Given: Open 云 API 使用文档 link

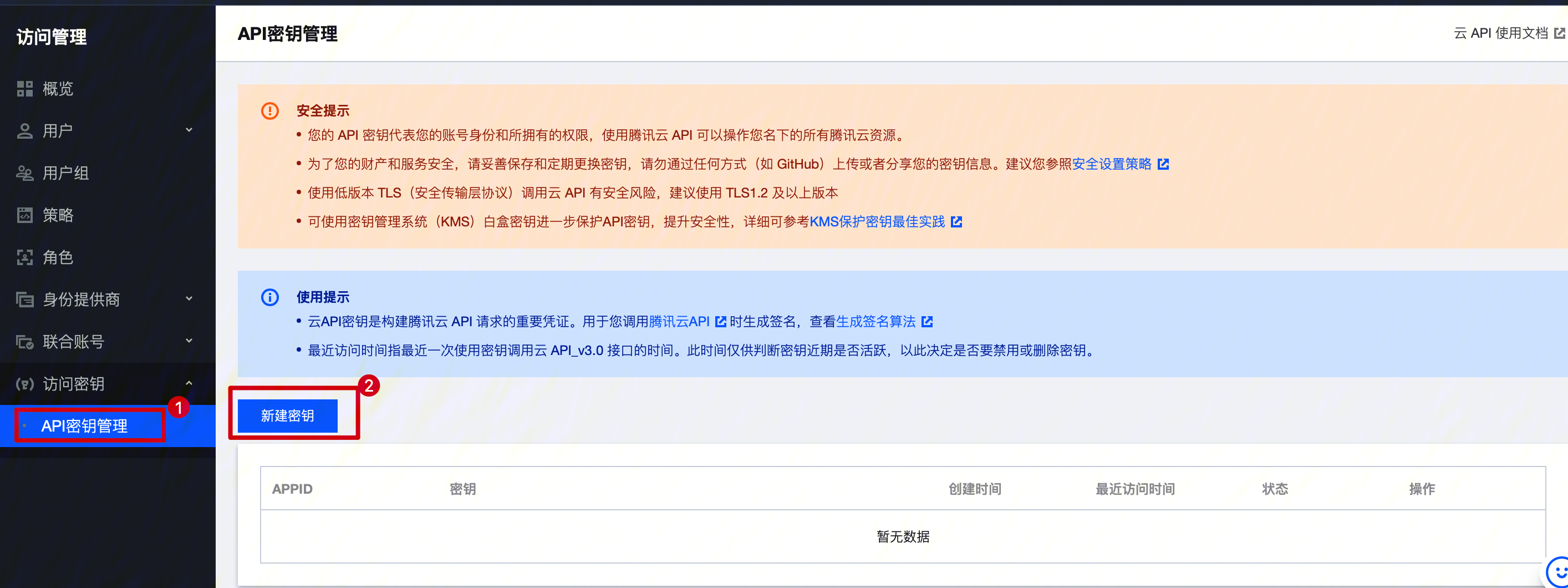Looking at the screenshot, I should 1500,33.
